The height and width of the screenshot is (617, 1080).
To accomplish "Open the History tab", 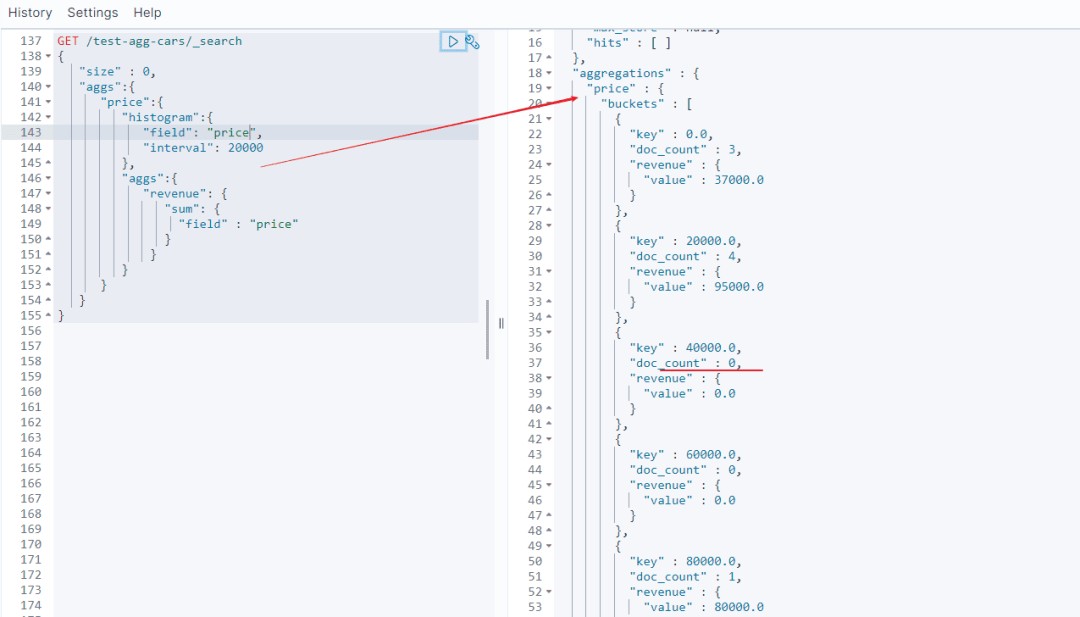I will click(30, 13).
